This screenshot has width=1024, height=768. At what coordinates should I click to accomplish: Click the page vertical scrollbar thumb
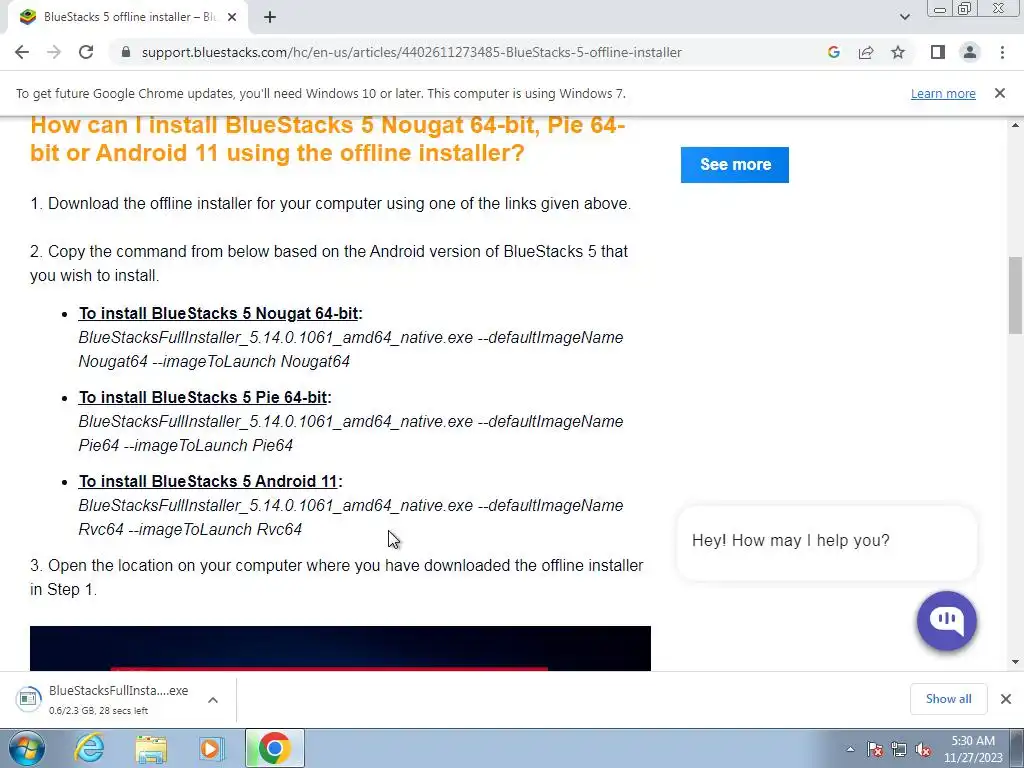1015,295
